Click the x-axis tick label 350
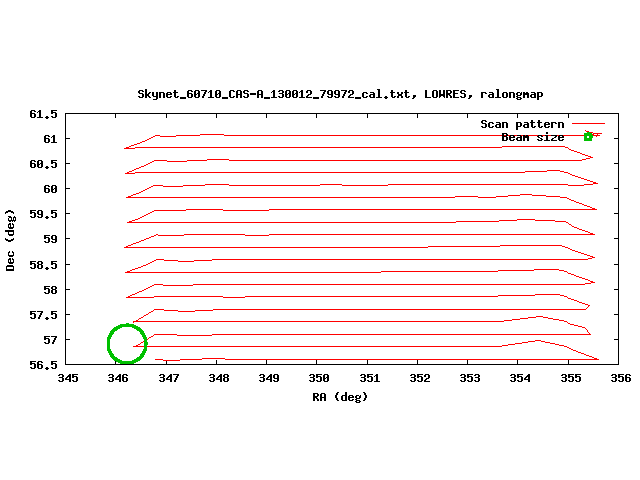This screenshot has width=640, height=480. (319, 378)
